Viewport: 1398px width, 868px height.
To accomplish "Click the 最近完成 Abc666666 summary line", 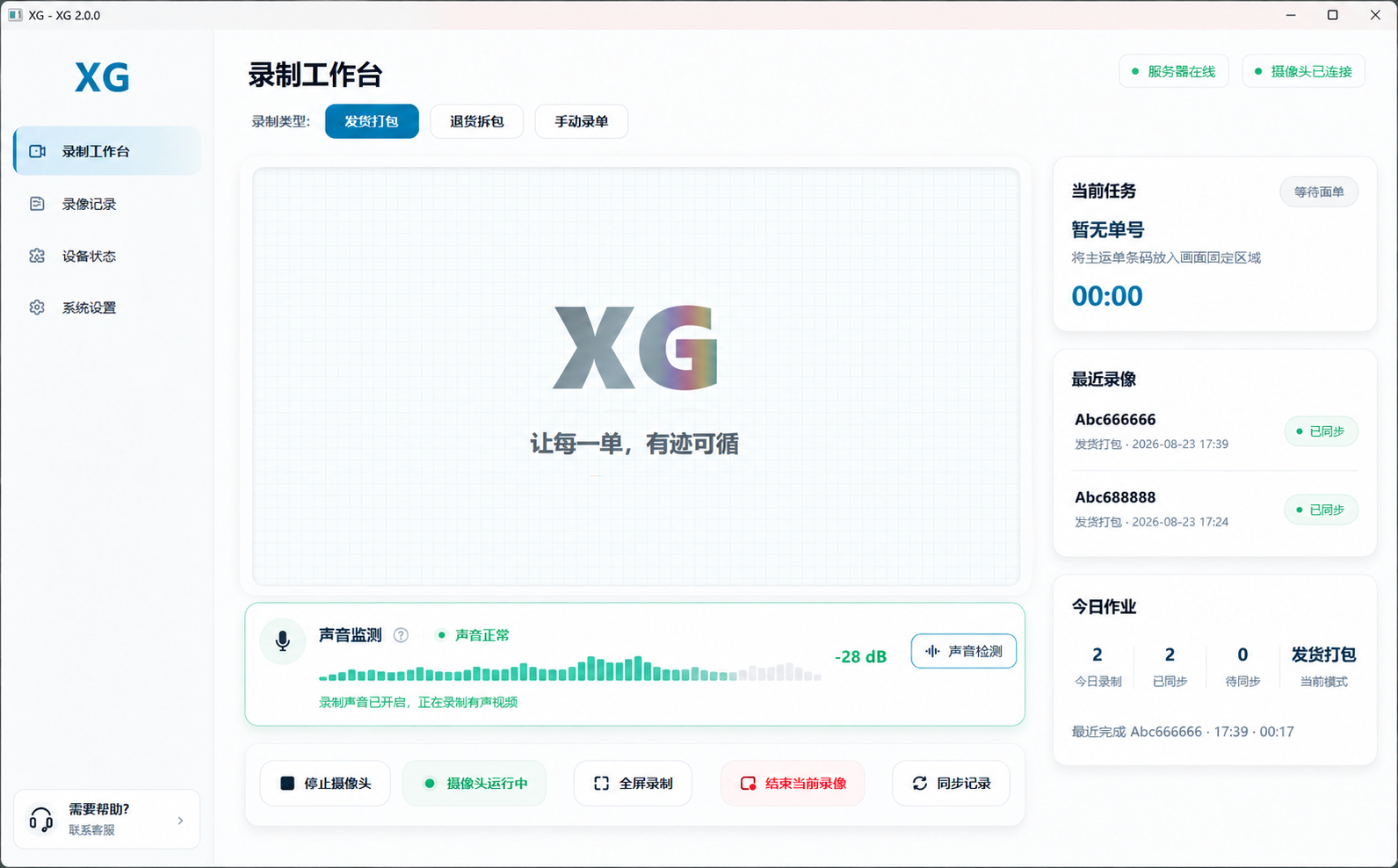I will pos(1183,732).
